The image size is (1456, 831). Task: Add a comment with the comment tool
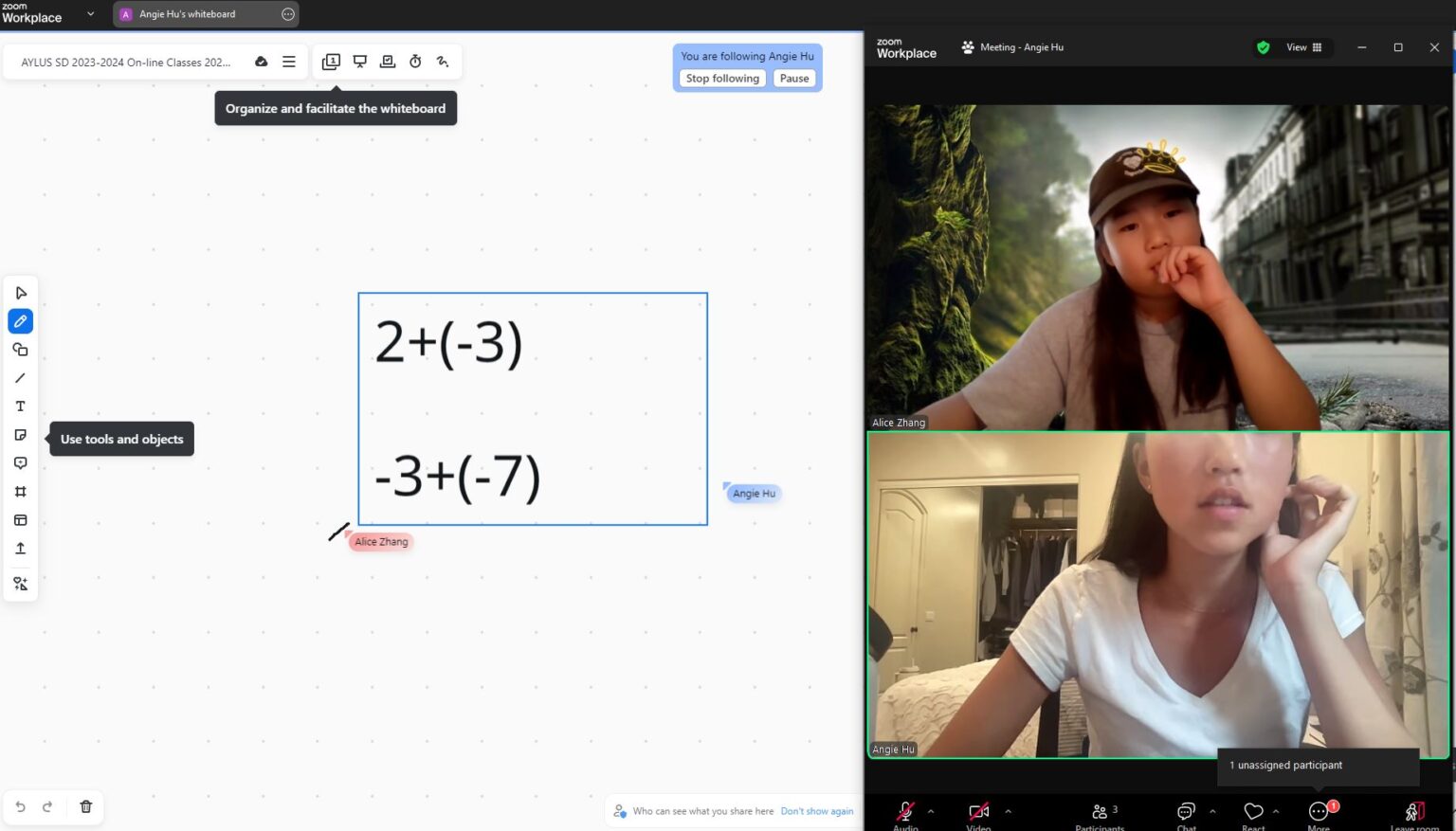tap(20, 463)
